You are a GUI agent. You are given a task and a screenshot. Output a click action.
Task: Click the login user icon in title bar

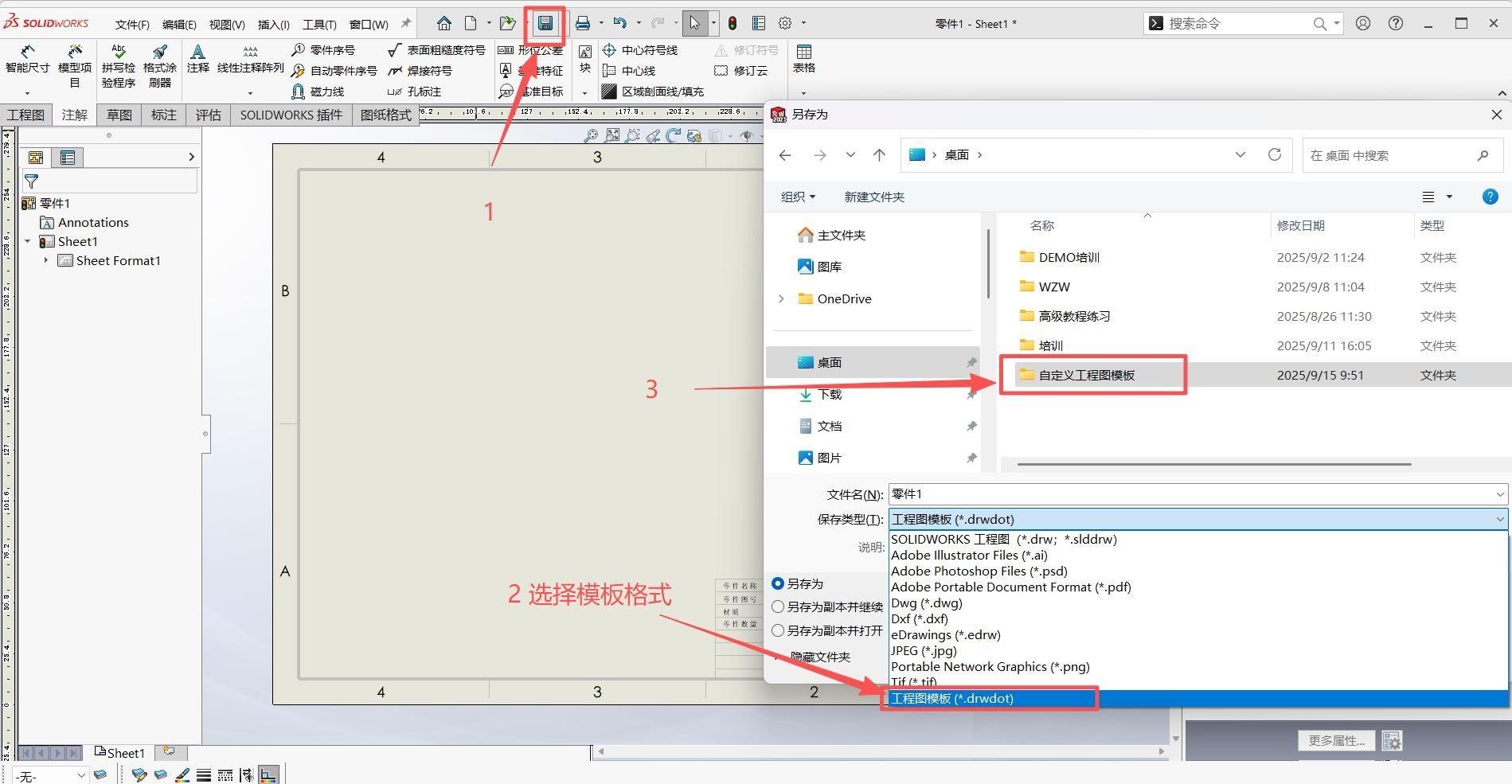[x=1363, y=23]
